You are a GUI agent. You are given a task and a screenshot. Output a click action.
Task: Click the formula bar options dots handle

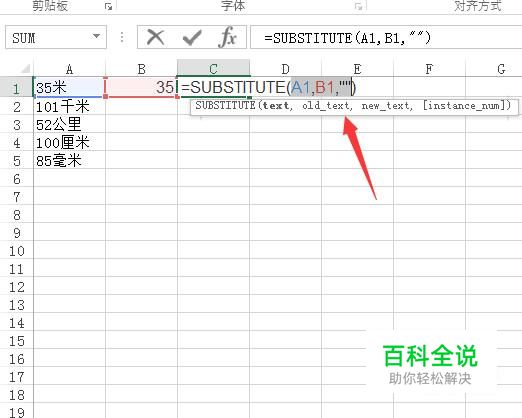click(122, 37)
